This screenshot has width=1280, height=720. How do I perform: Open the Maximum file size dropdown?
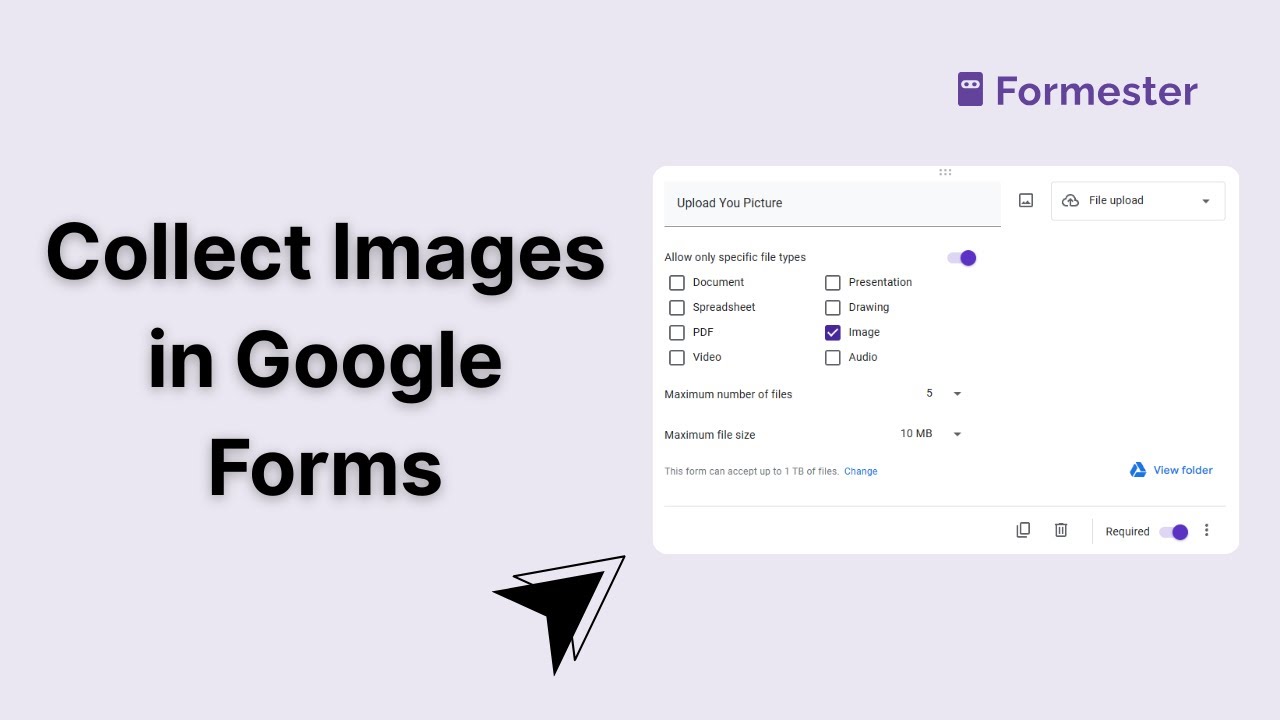pyautogui.click(x=931, y=434)
